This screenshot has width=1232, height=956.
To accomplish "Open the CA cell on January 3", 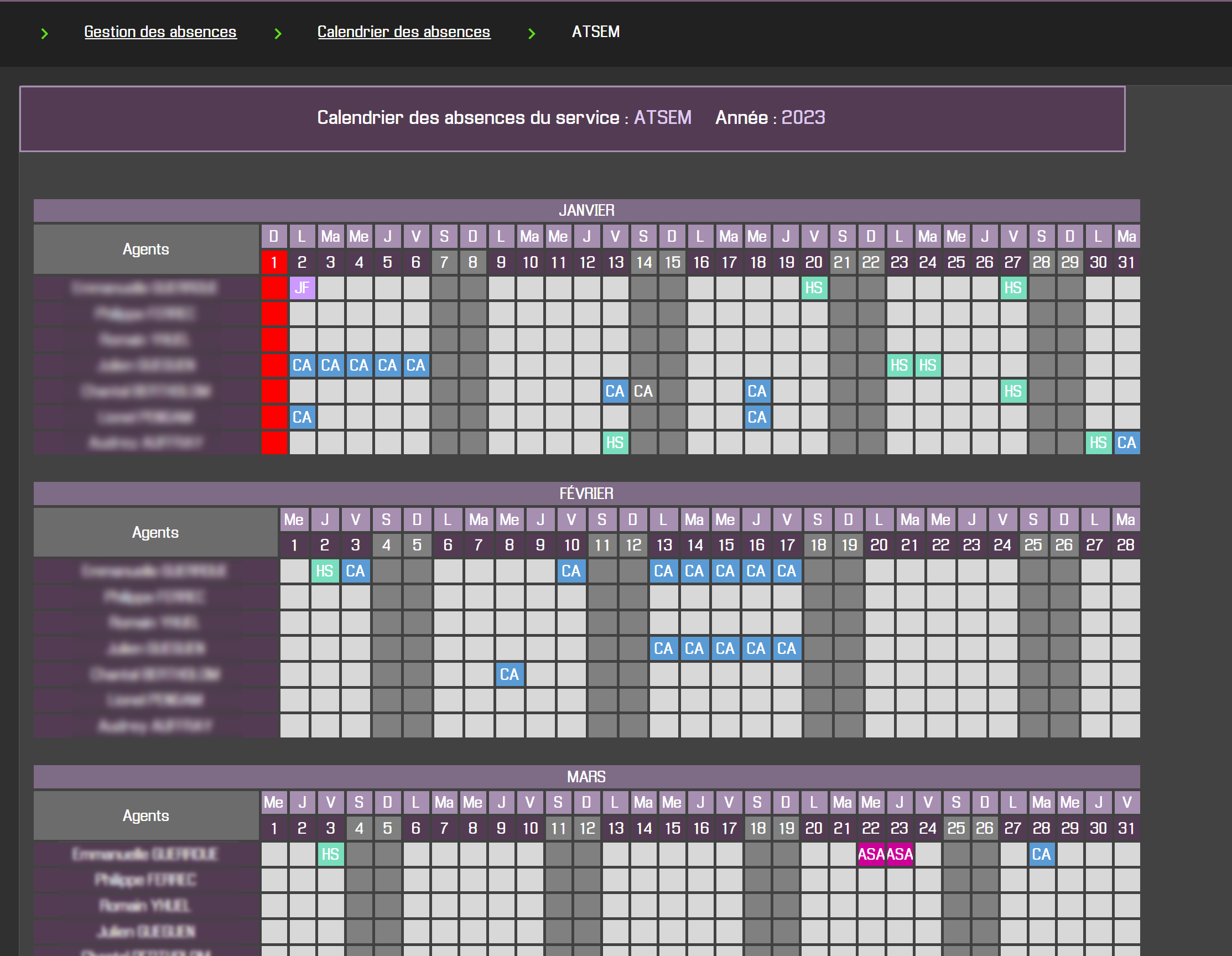I will point(331,366).
